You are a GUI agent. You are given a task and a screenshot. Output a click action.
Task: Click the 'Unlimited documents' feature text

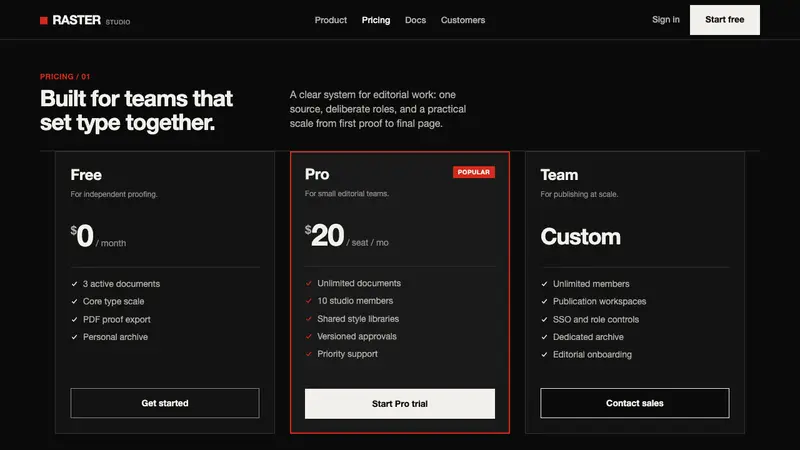tap(359, 283)
